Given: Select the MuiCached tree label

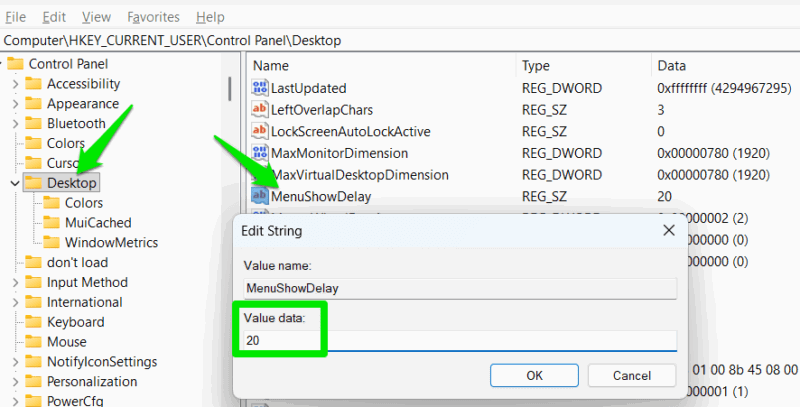Looking at the screenshot, I should [98, 222].
